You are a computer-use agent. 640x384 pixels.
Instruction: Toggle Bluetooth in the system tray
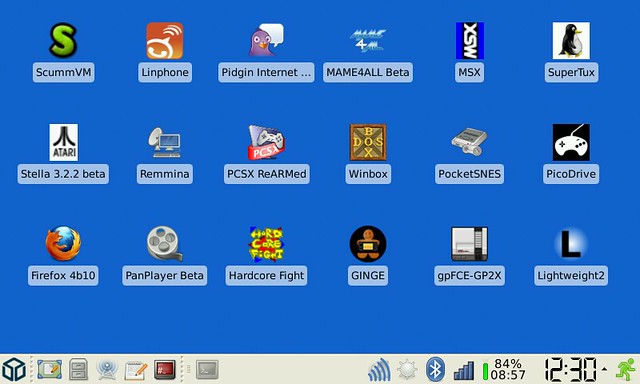(435, 369)
